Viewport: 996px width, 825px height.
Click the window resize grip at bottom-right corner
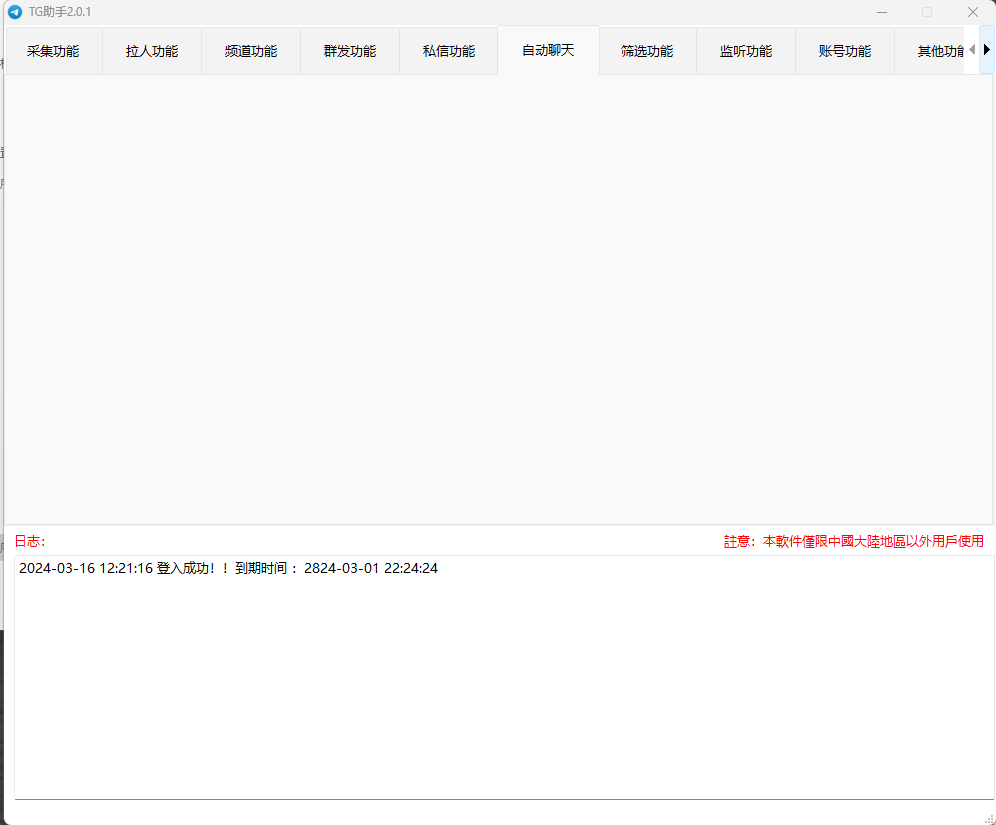988,817
